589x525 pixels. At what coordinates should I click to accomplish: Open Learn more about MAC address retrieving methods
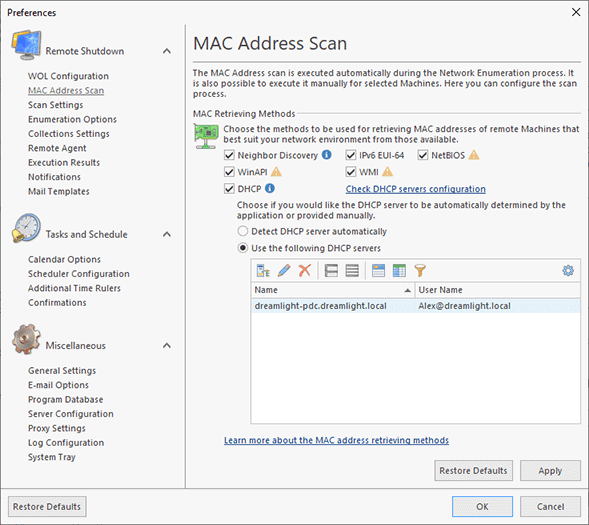click(336, 440)
